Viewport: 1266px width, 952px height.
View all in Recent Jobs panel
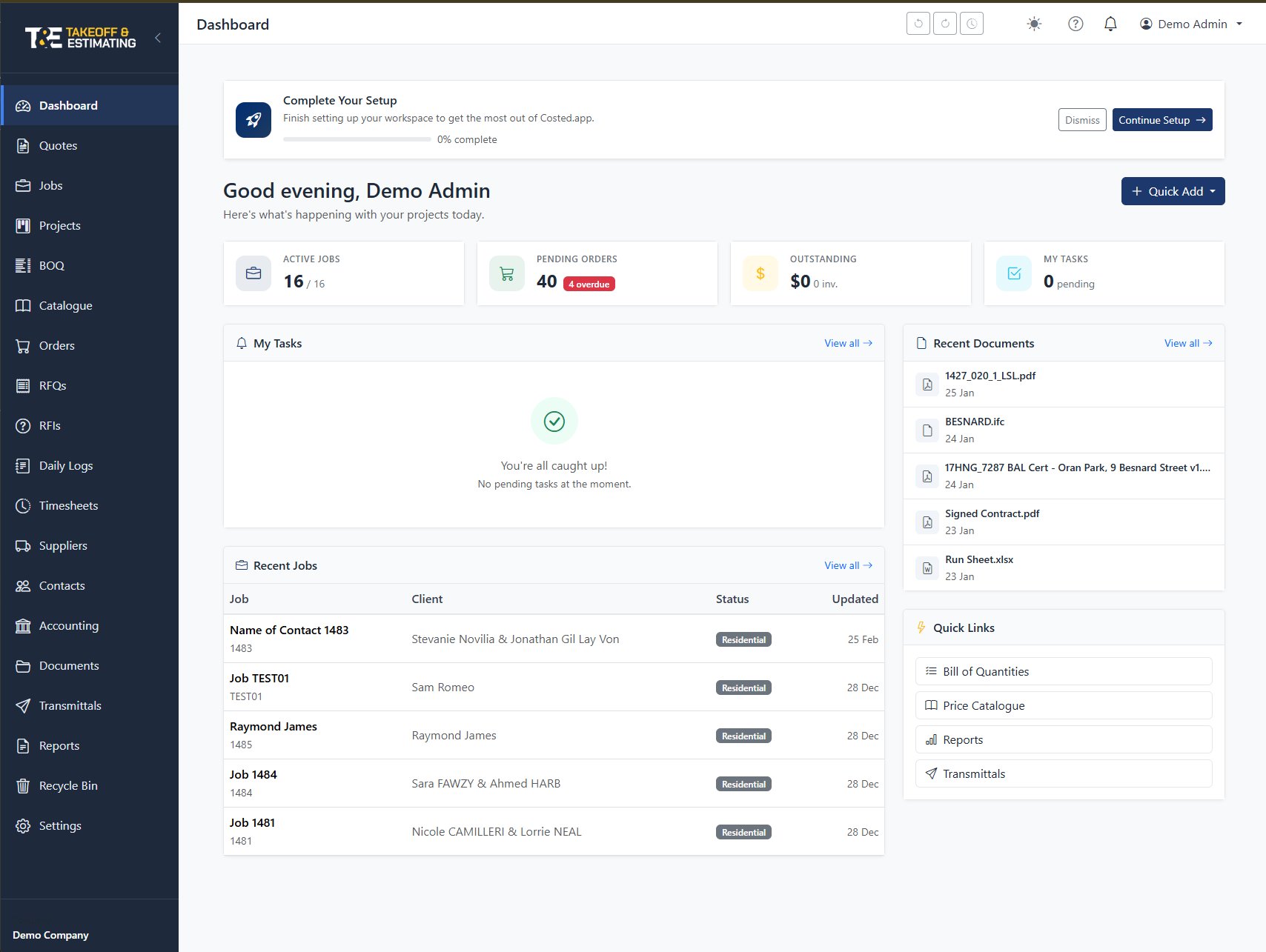849,565
